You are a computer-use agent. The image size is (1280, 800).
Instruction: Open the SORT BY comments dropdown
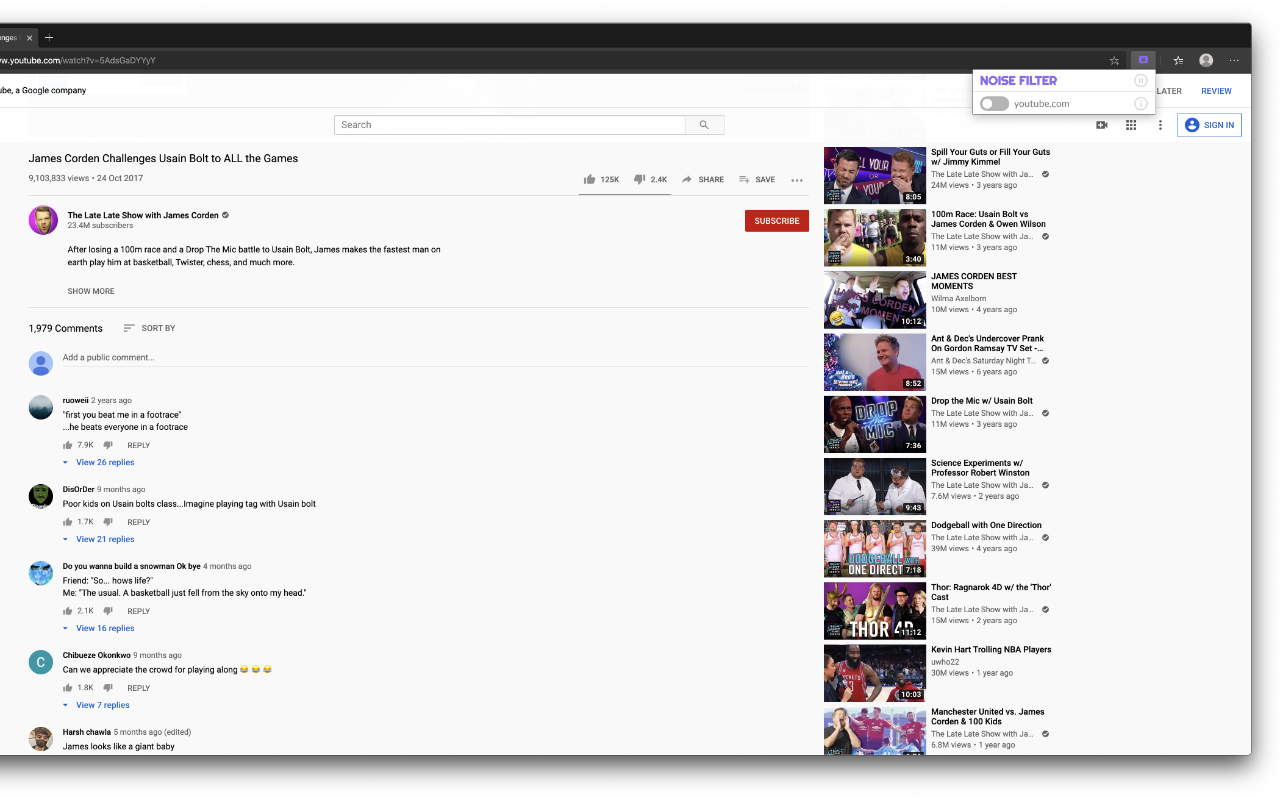coord(149,328)
